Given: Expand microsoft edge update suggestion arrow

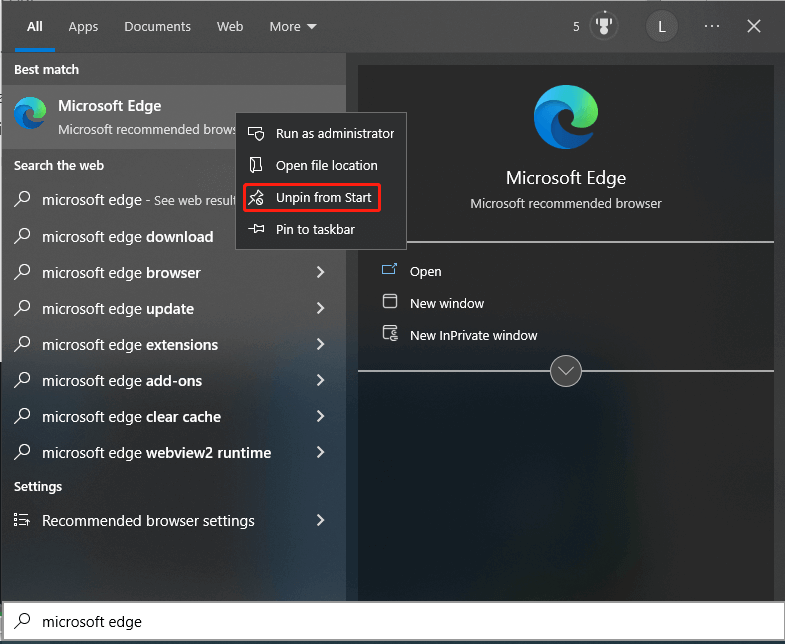Looking at the screenshot, I should pos(320,308).
